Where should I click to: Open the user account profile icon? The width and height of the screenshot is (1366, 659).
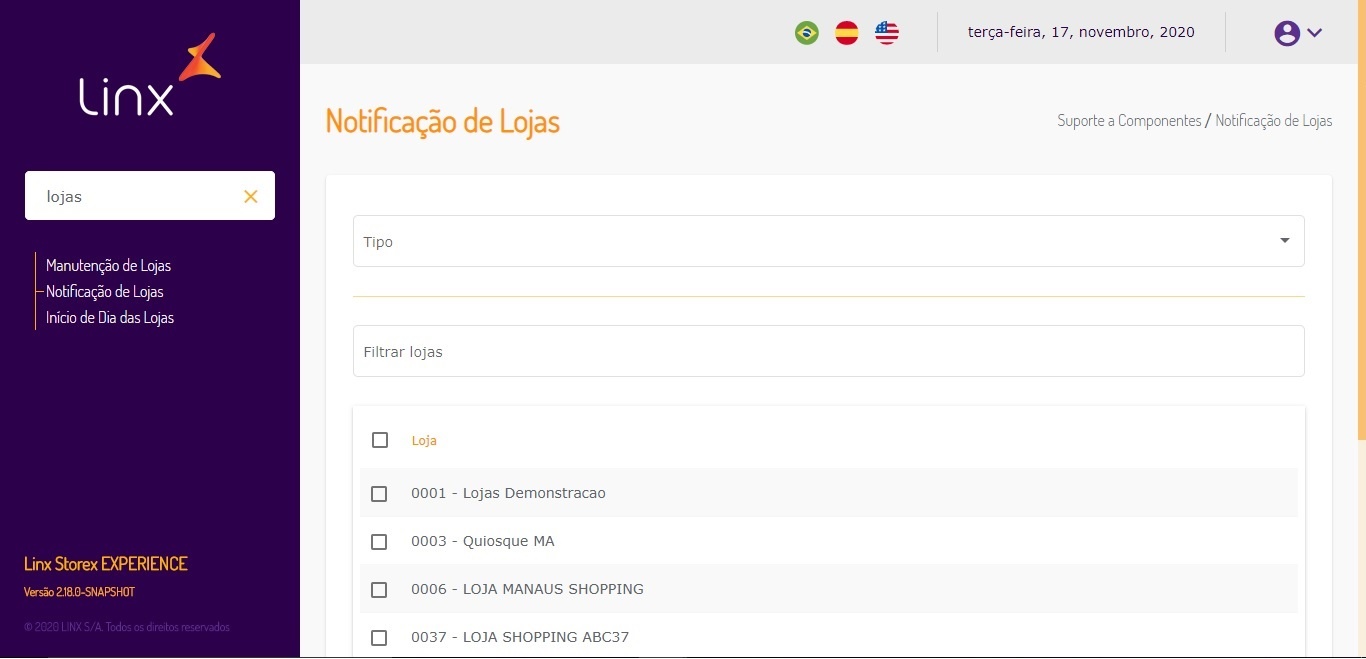click(1287, 33)
